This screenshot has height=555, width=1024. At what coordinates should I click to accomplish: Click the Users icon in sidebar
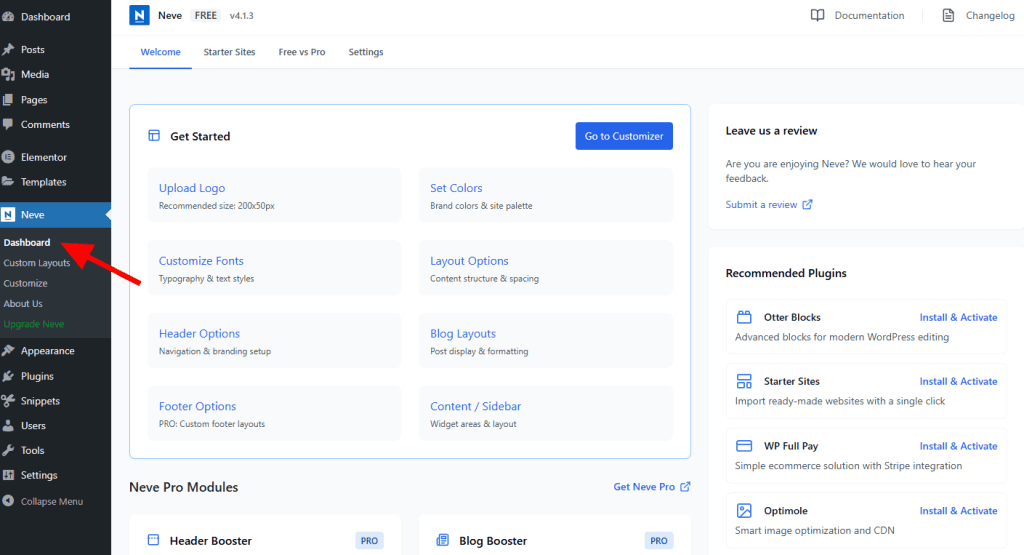[x=8, y=426]
